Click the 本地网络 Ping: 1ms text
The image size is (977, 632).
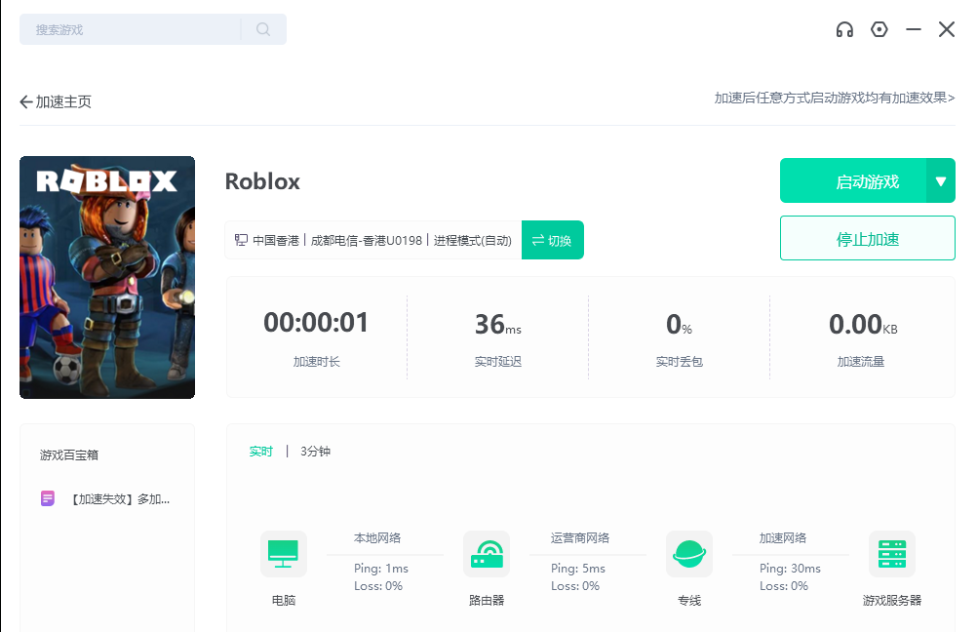tap(381, 568)
